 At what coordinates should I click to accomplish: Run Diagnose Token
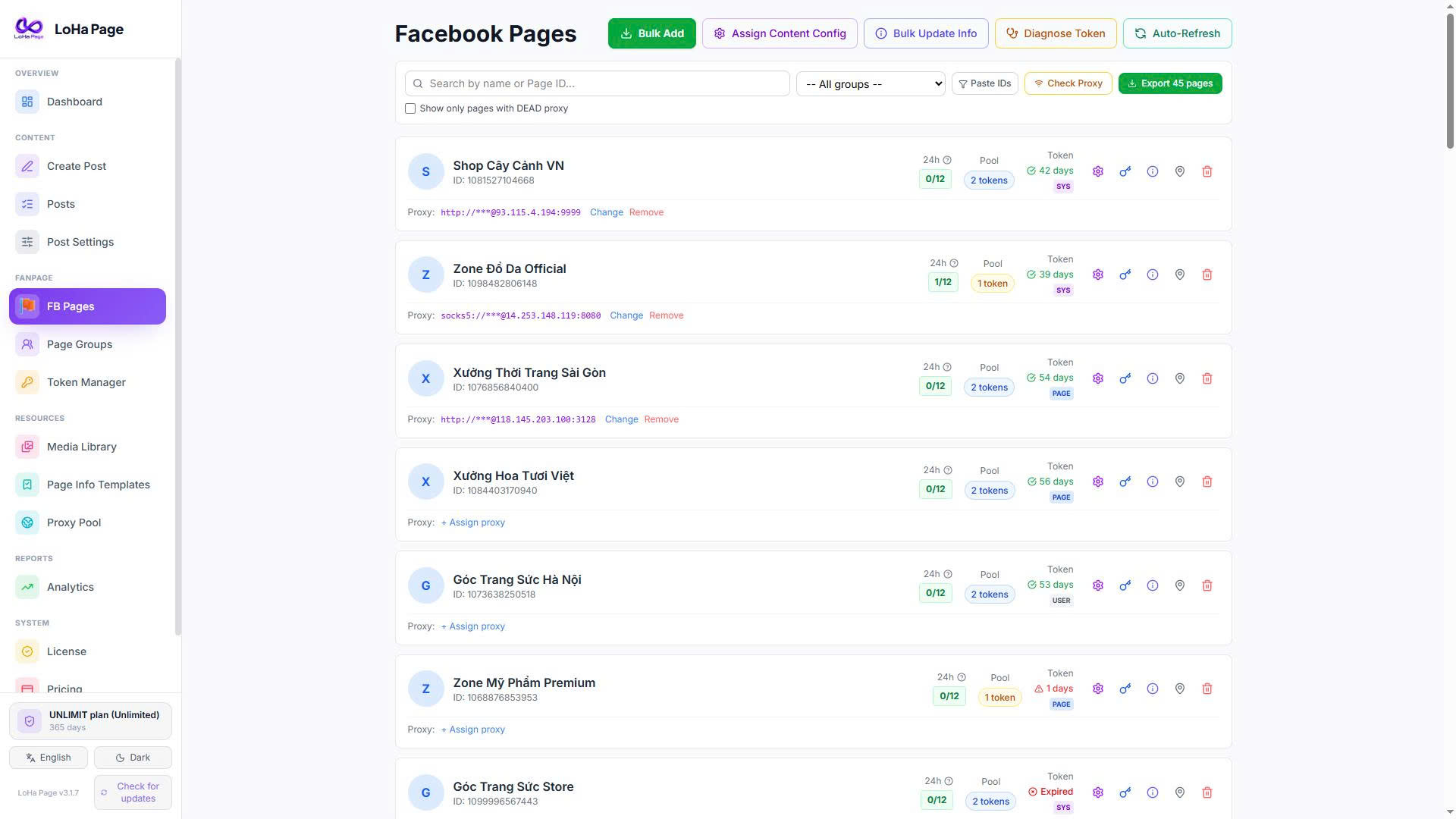point(1056,33)
